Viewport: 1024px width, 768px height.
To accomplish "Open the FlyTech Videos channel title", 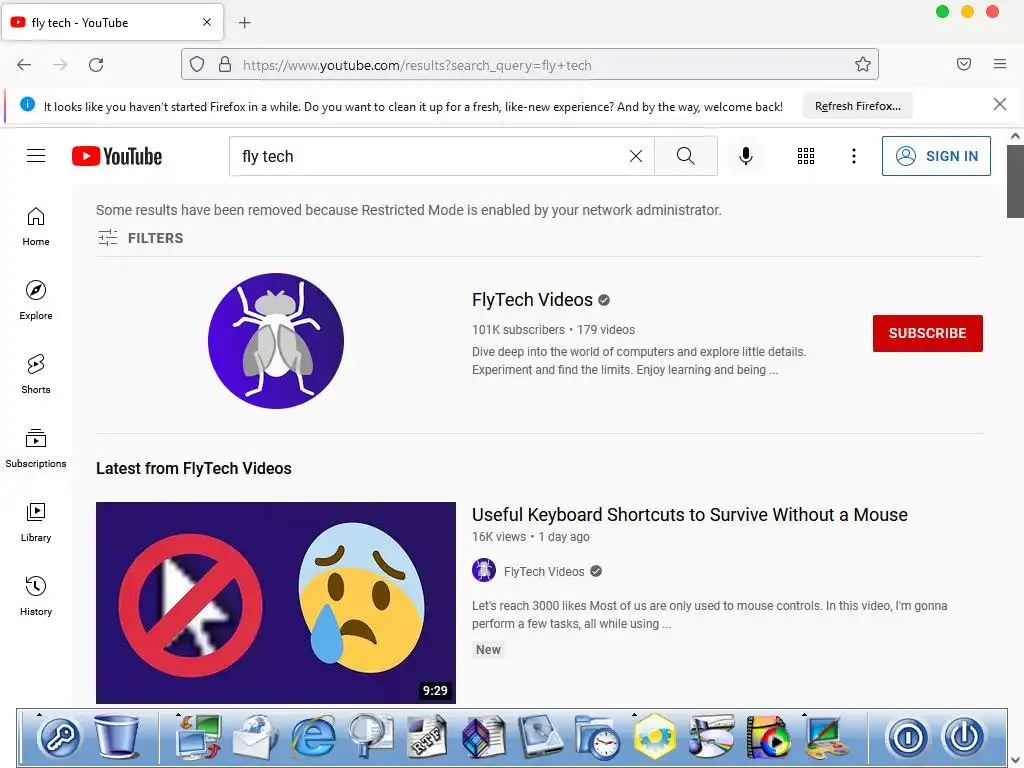I will [x=532, y=300].
